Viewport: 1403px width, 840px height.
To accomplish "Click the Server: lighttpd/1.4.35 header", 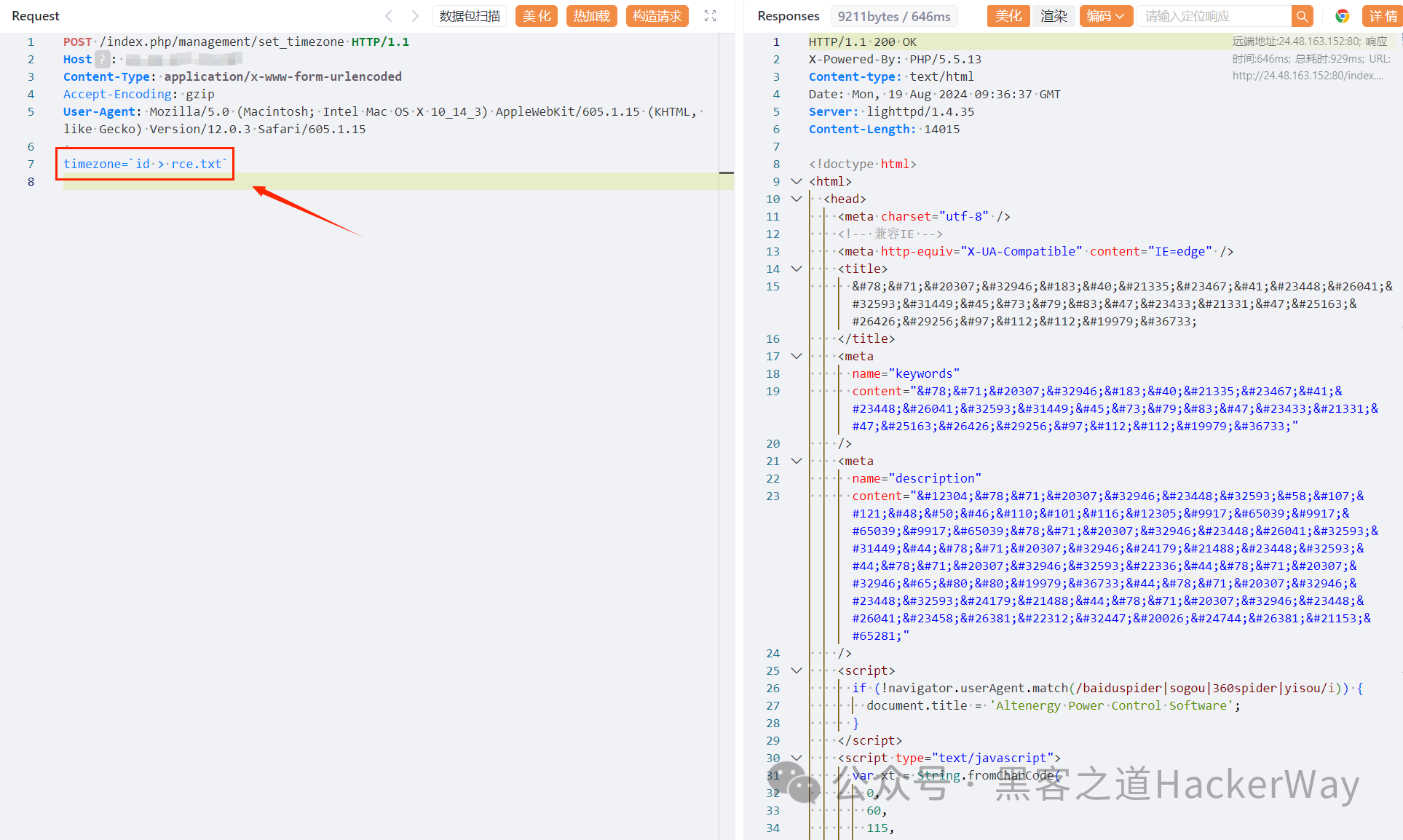I will coord(891,111).
